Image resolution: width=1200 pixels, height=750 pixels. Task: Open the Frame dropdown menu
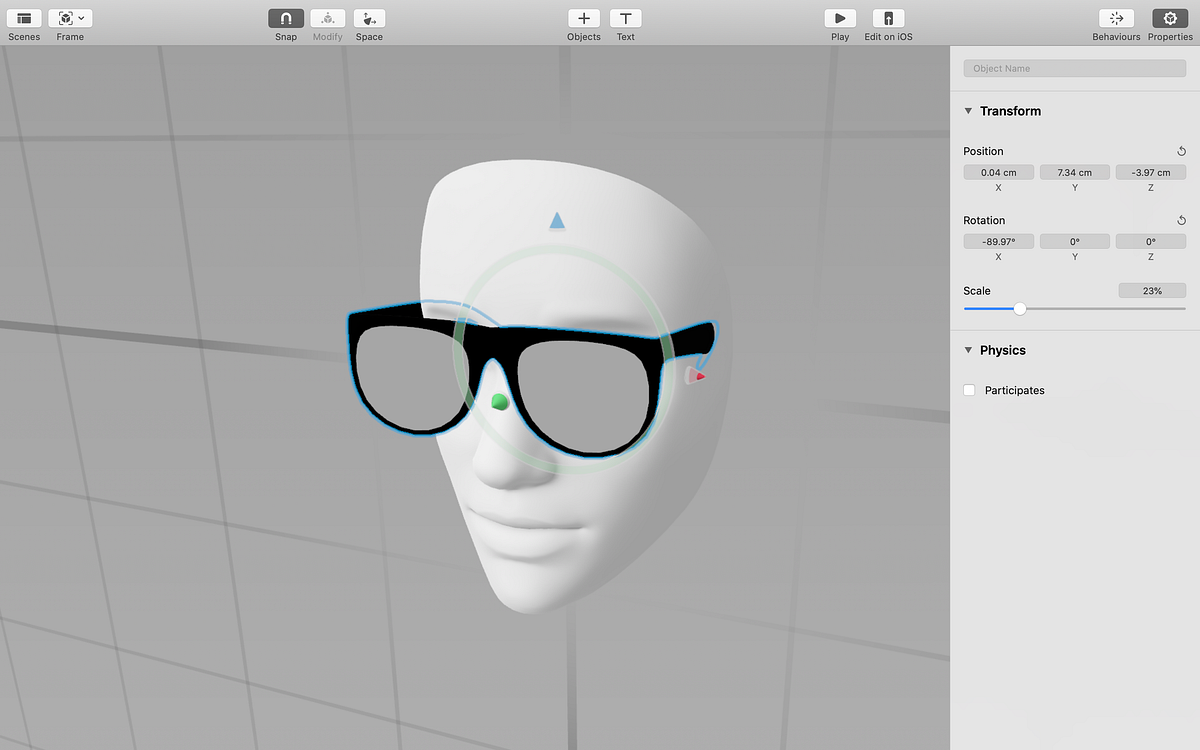(82, 18)
